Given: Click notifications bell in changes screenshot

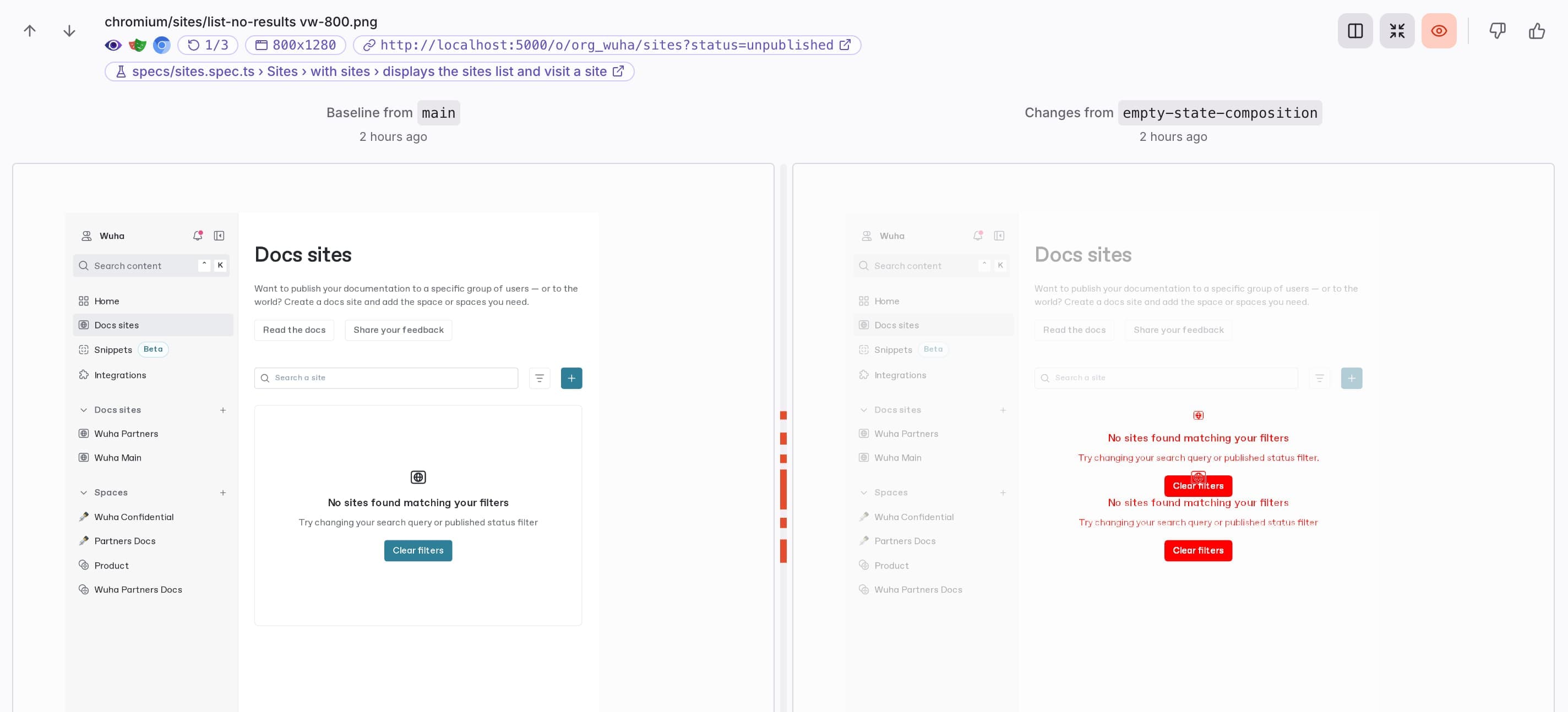Looking at the screenshot, I should tap(978, 235).
